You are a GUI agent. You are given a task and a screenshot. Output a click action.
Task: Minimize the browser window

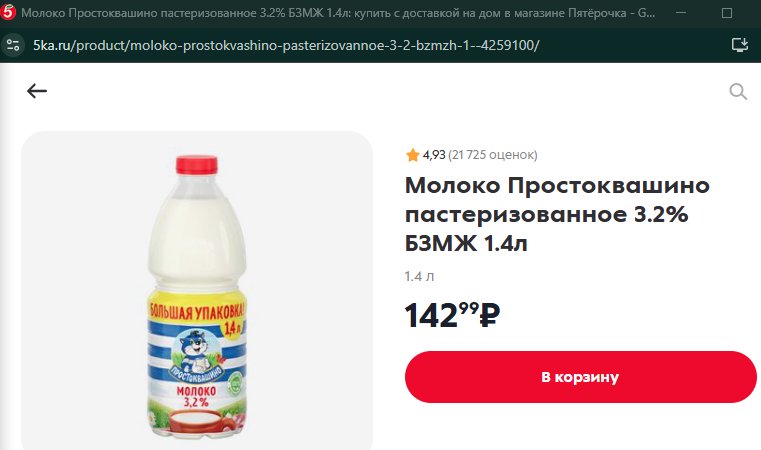(681, 13)
